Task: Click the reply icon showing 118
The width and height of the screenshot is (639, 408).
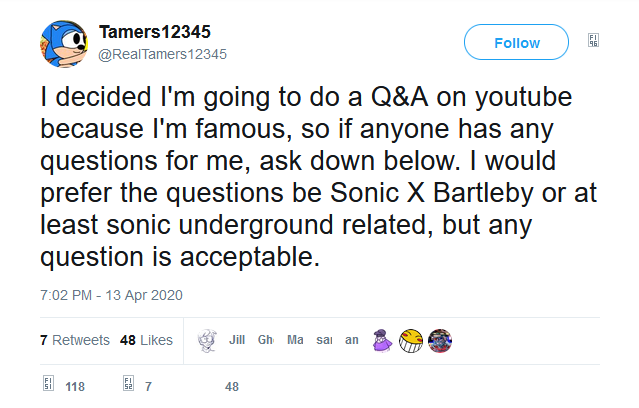Action: (x=48, y=385)
